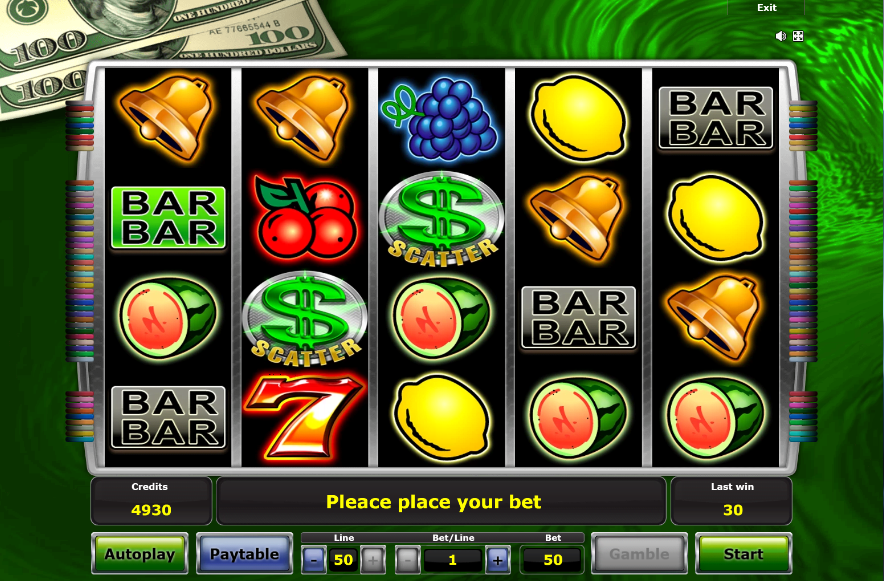The width and height of the screenshot is (884, 581).
Task: Decrease the number of lines
Action: [313, 560]
